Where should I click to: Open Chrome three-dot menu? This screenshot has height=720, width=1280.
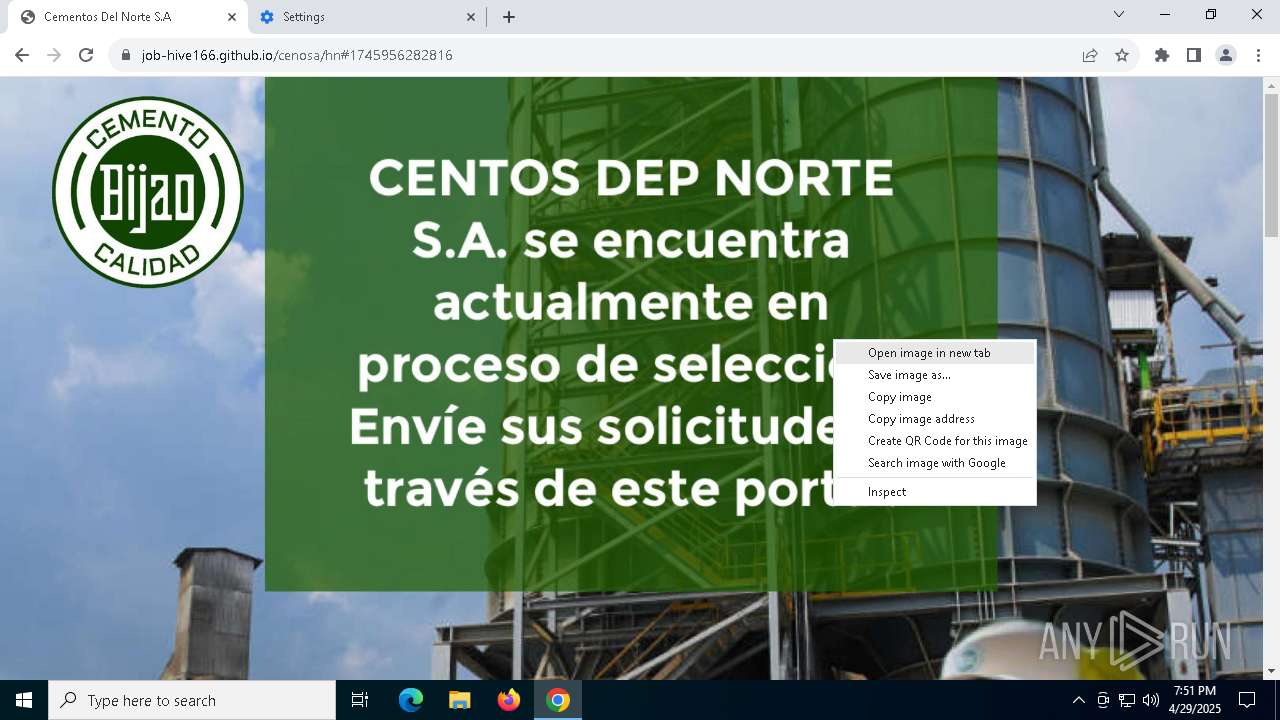[x=1258, y=55]
